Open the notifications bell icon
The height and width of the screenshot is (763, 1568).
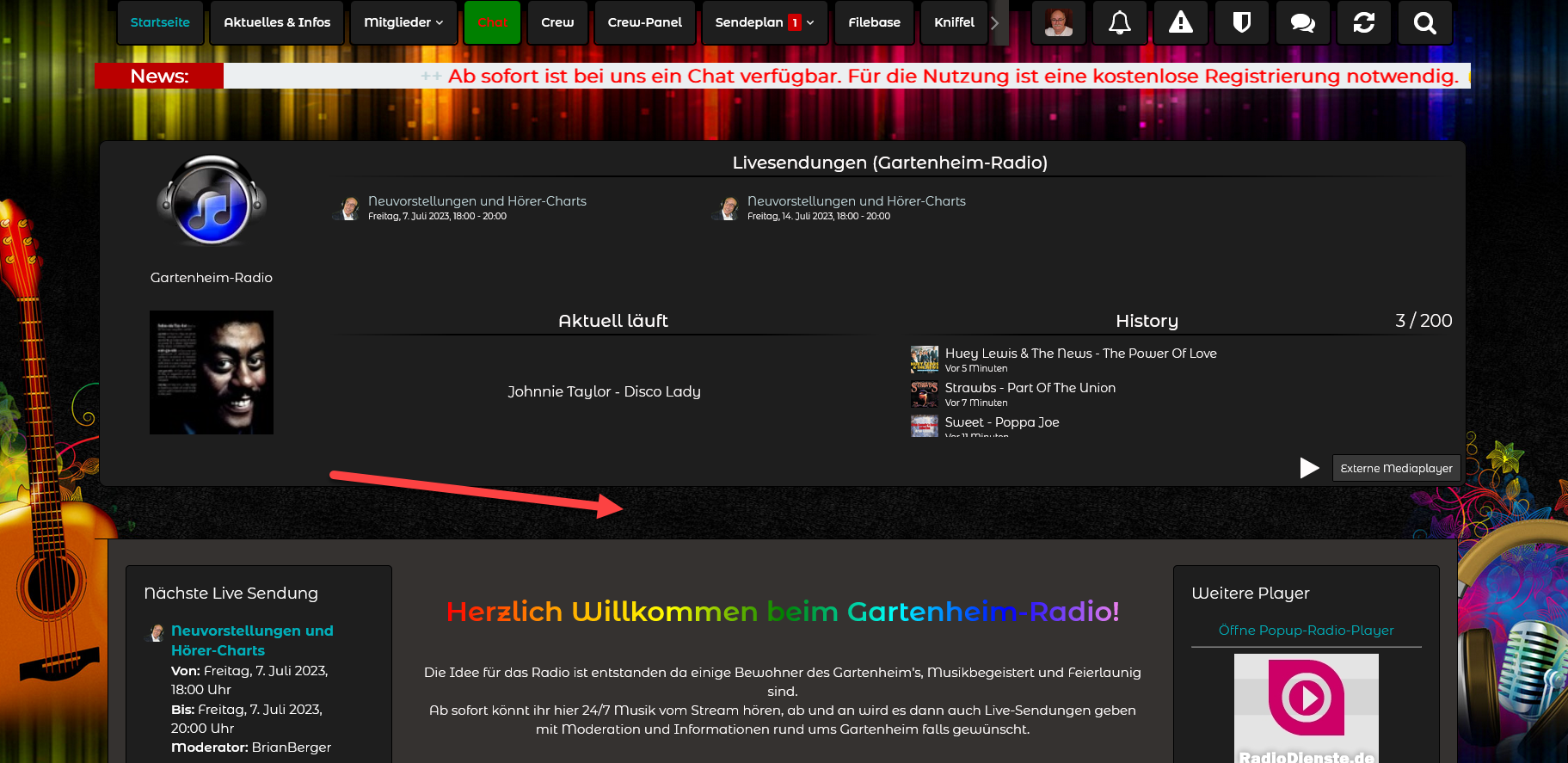[x=1119, y=22]
